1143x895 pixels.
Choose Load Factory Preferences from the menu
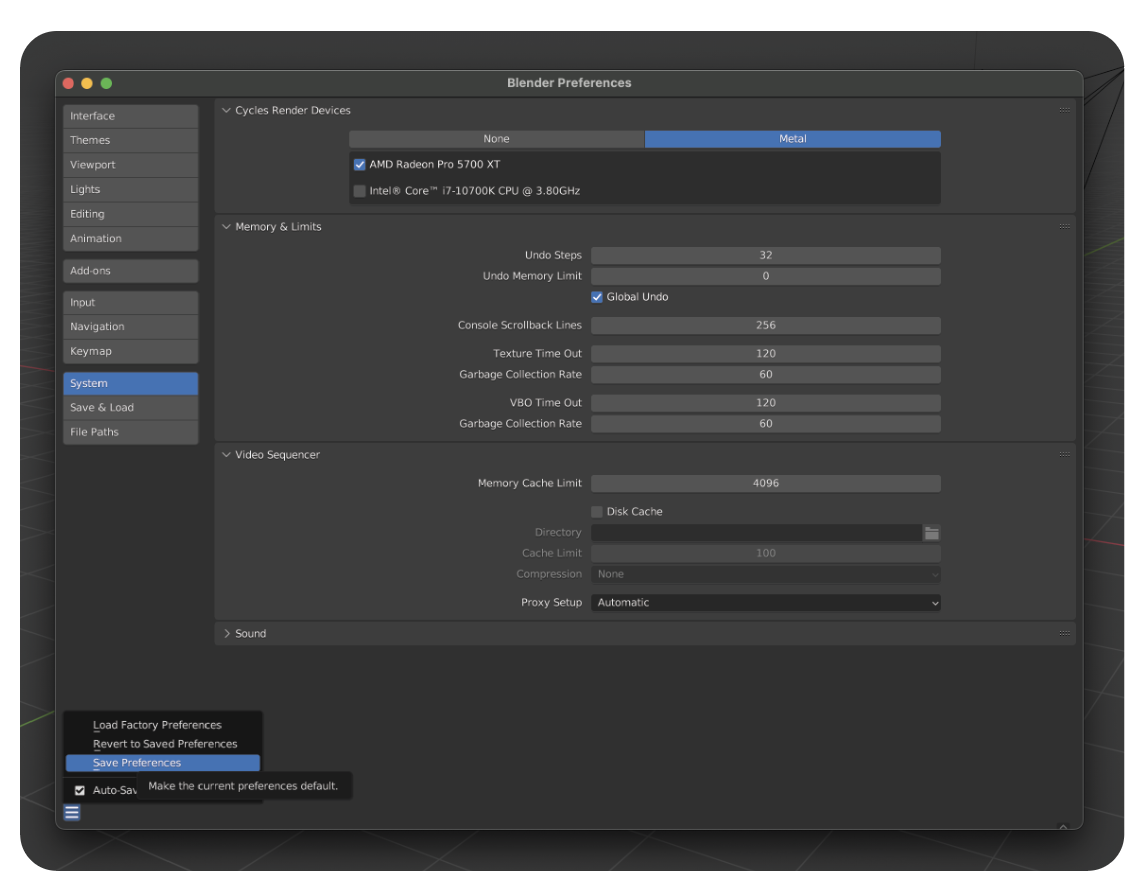163,725
